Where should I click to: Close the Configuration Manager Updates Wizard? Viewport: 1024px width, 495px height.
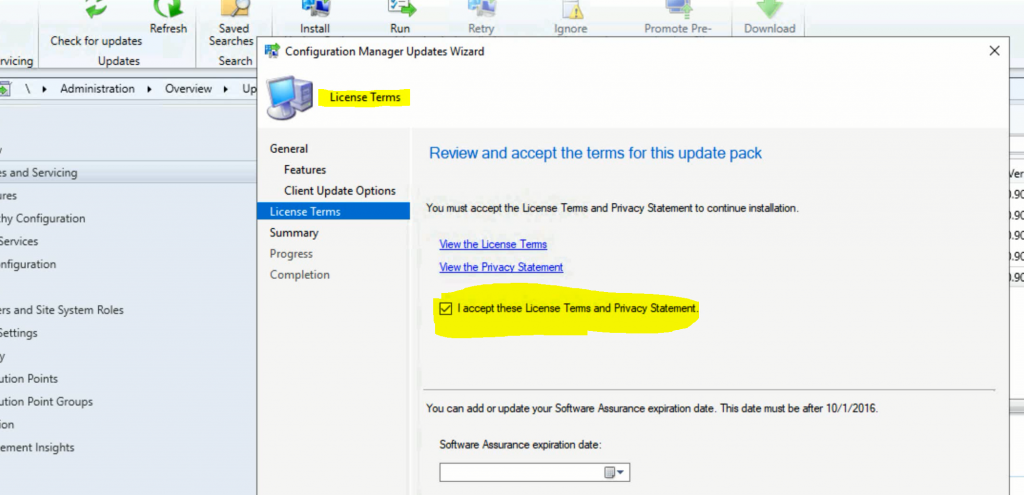click(x=994, y=51)
